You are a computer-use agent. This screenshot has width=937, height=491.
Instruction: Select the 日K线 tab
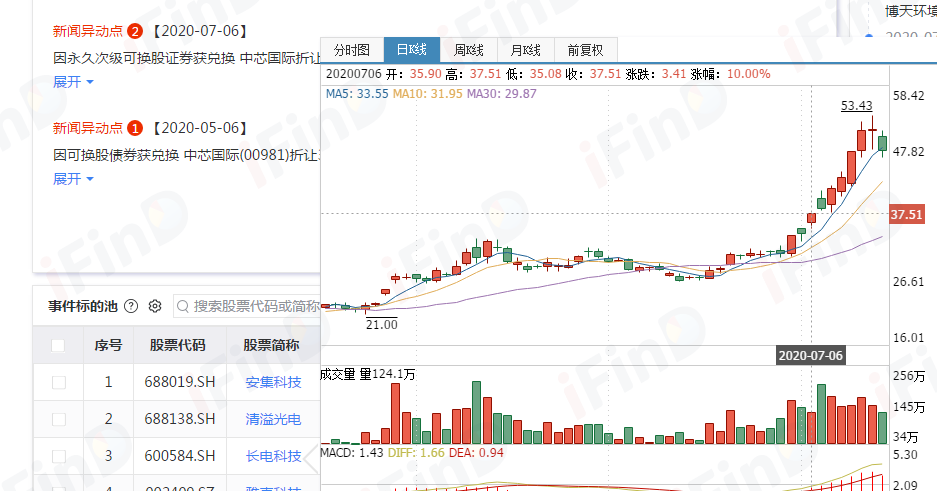click(x=412, y=50)
